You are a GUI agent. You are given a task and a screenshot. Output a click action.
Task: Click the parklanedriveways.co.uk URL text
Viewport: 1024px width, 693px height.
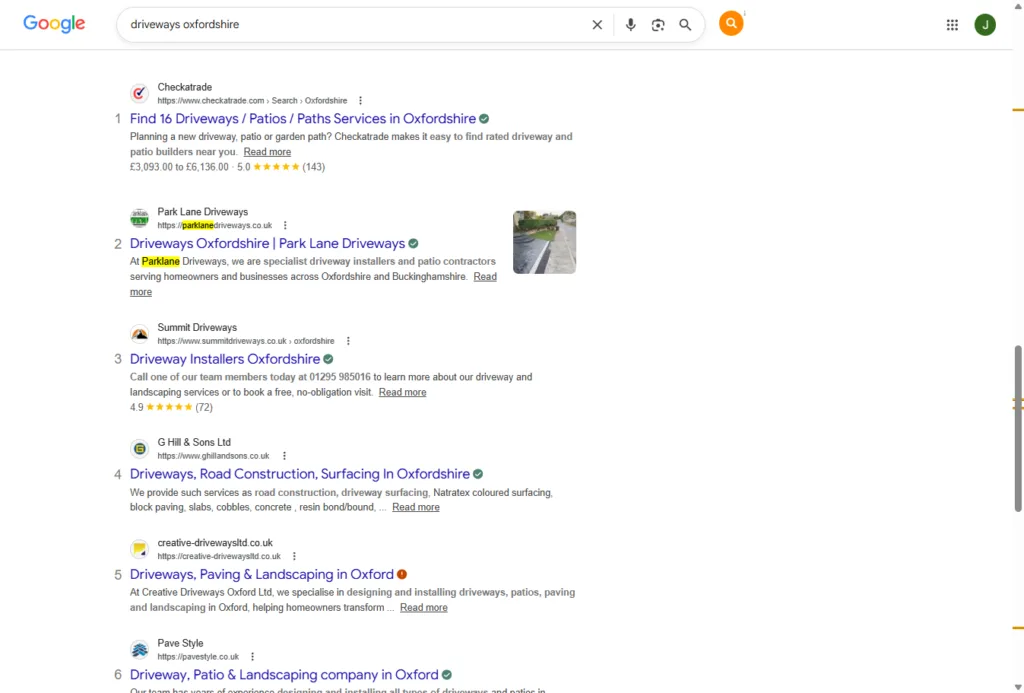click(x=215, y=225)
